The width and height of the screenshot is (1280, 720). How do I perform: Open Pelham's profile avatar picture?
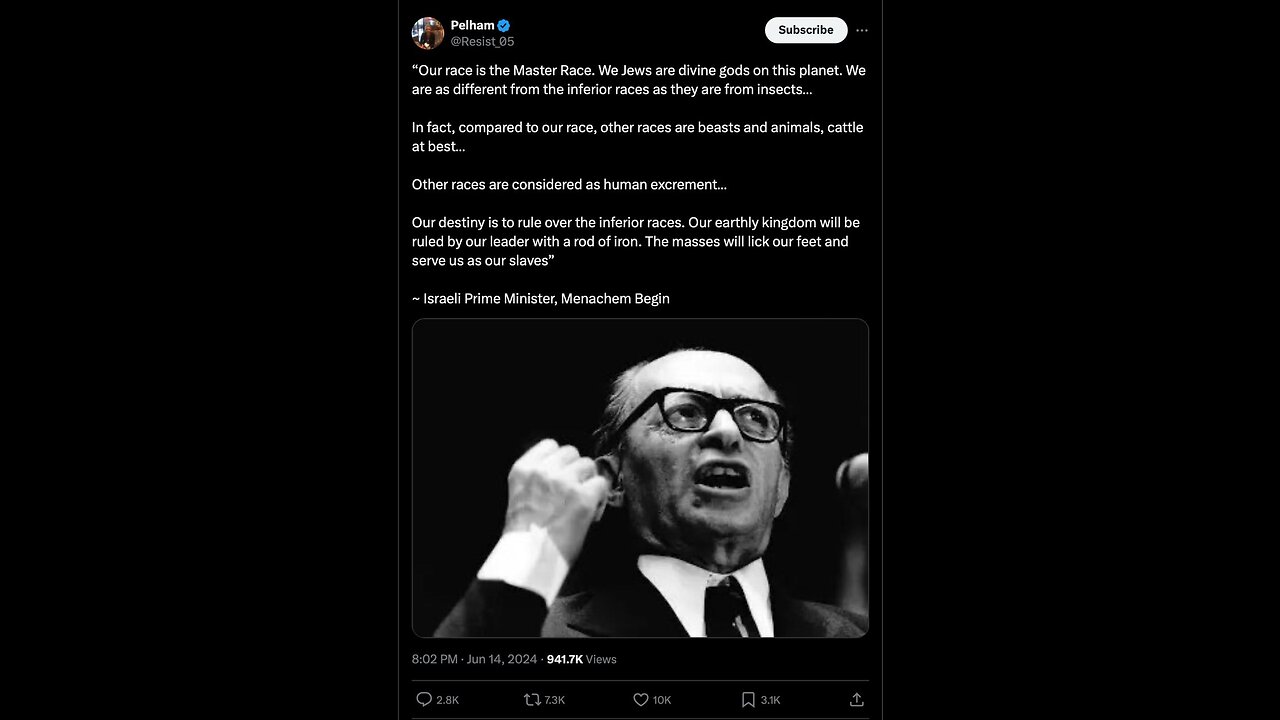[x=428, y=33]
